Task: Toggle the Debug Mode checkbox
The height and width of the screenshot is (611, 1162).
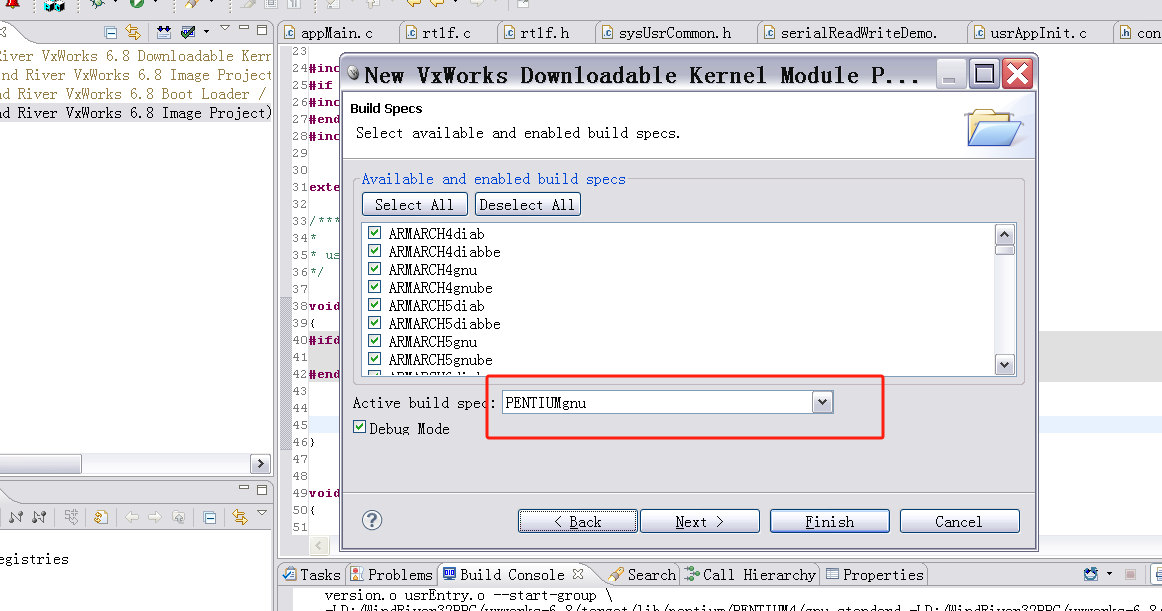Action: pyautogui.click(x=359, y=427)
